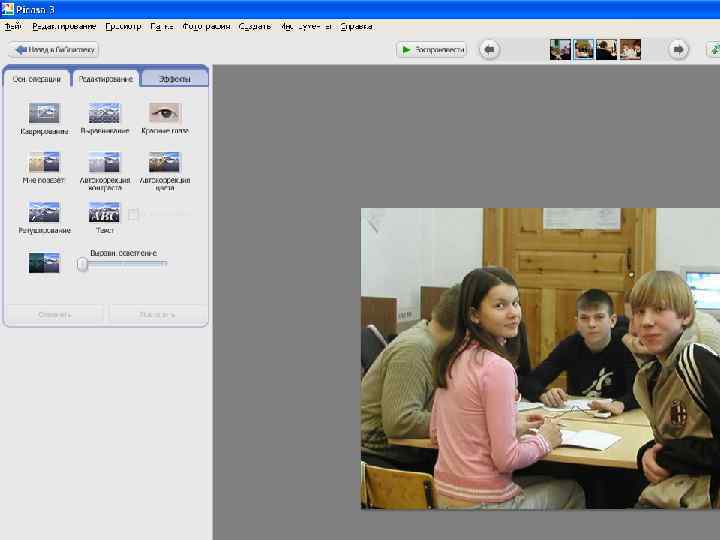Switch to the basic operations tab
Viewport: 720px width, 540px height.
pyautogui.click(x=37, y=79)
